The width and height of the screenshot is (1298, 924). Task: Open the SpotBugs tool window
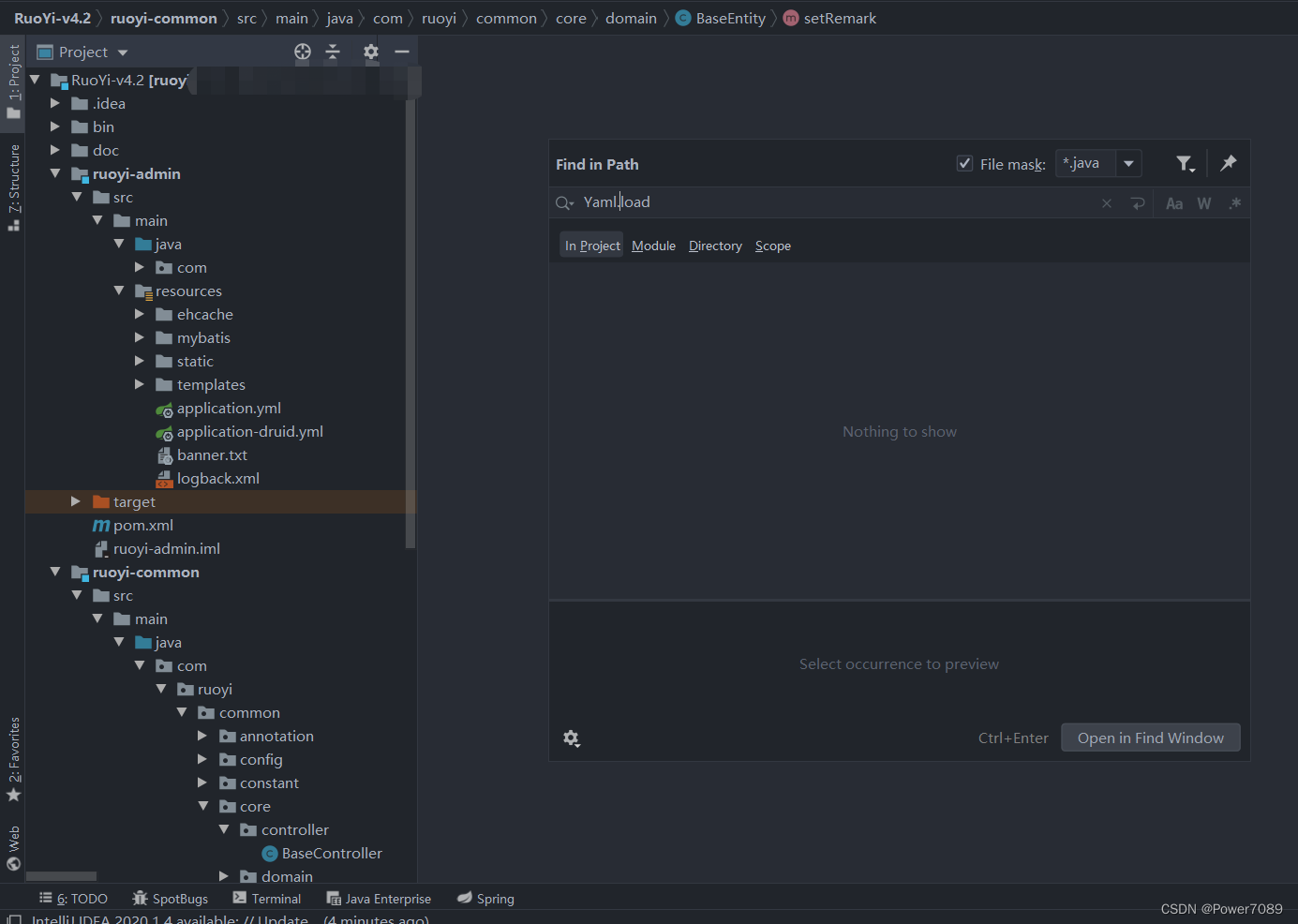tap(171, 899)
